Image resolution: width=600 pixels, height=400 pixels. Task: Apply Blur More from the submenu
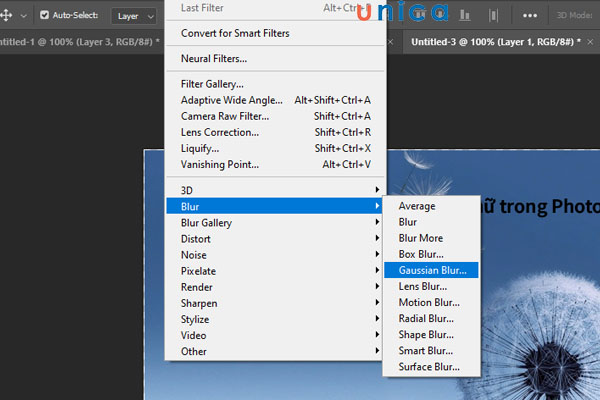(x=431, y=238)
